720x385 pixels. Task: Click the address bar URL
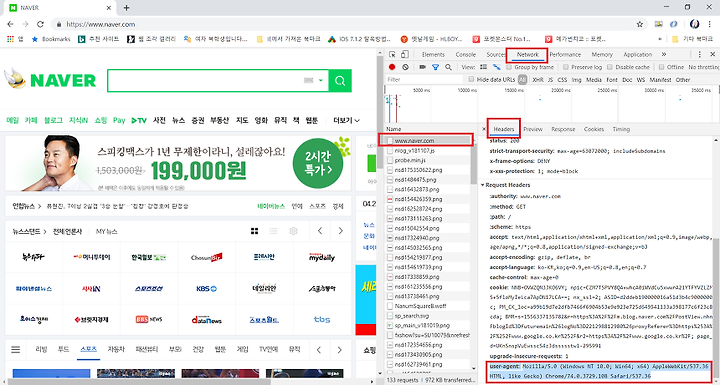click(101, 24)
